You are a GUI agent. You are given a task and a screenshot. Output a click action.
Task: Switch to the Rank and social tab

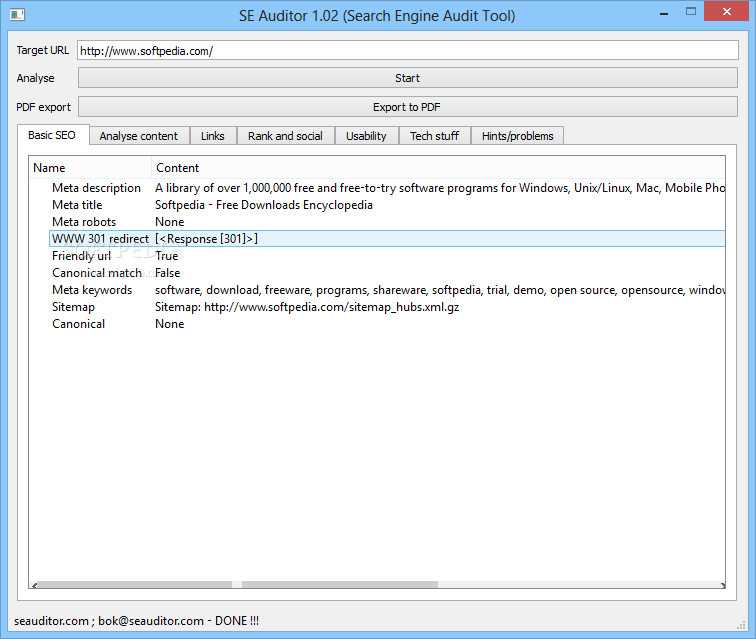(x=285, y=136)
